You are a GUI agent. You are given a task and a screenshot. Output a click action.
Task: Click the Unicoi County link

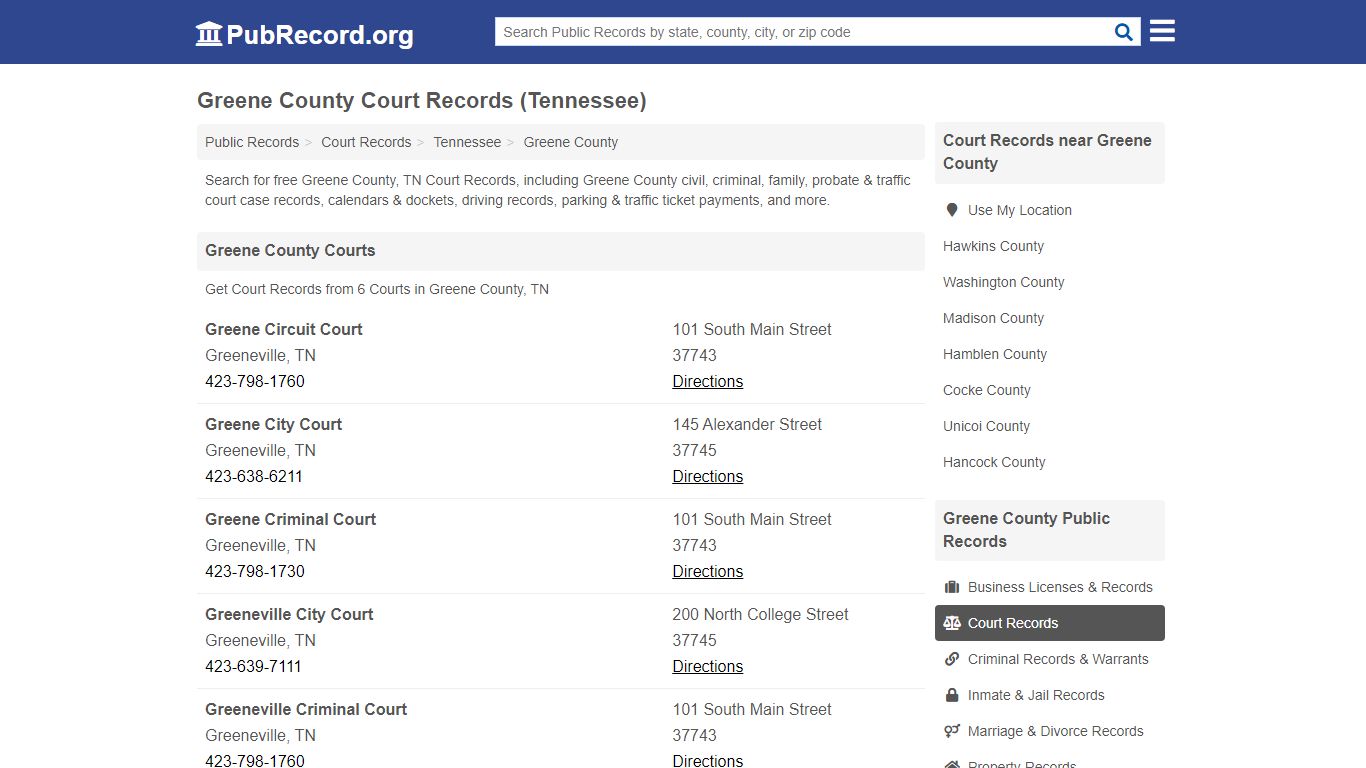[x=986, y=426]
